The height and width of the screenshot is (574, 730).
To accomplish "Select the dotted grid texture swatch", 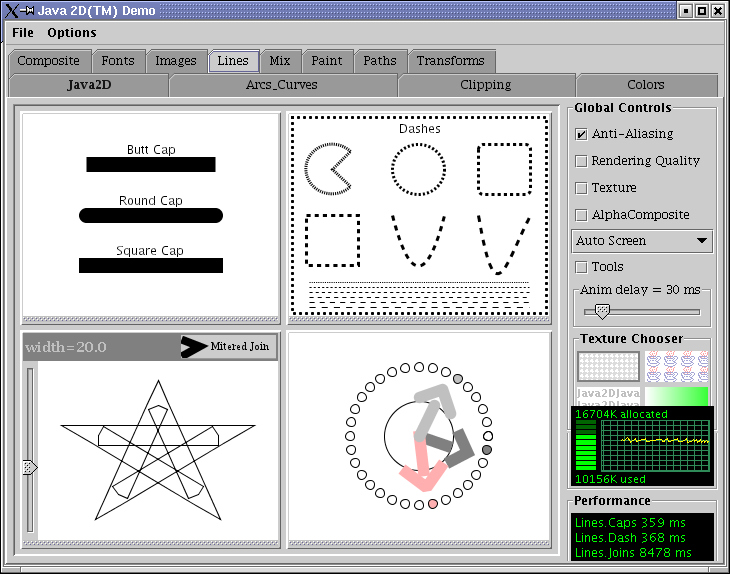I will [608, 366].
